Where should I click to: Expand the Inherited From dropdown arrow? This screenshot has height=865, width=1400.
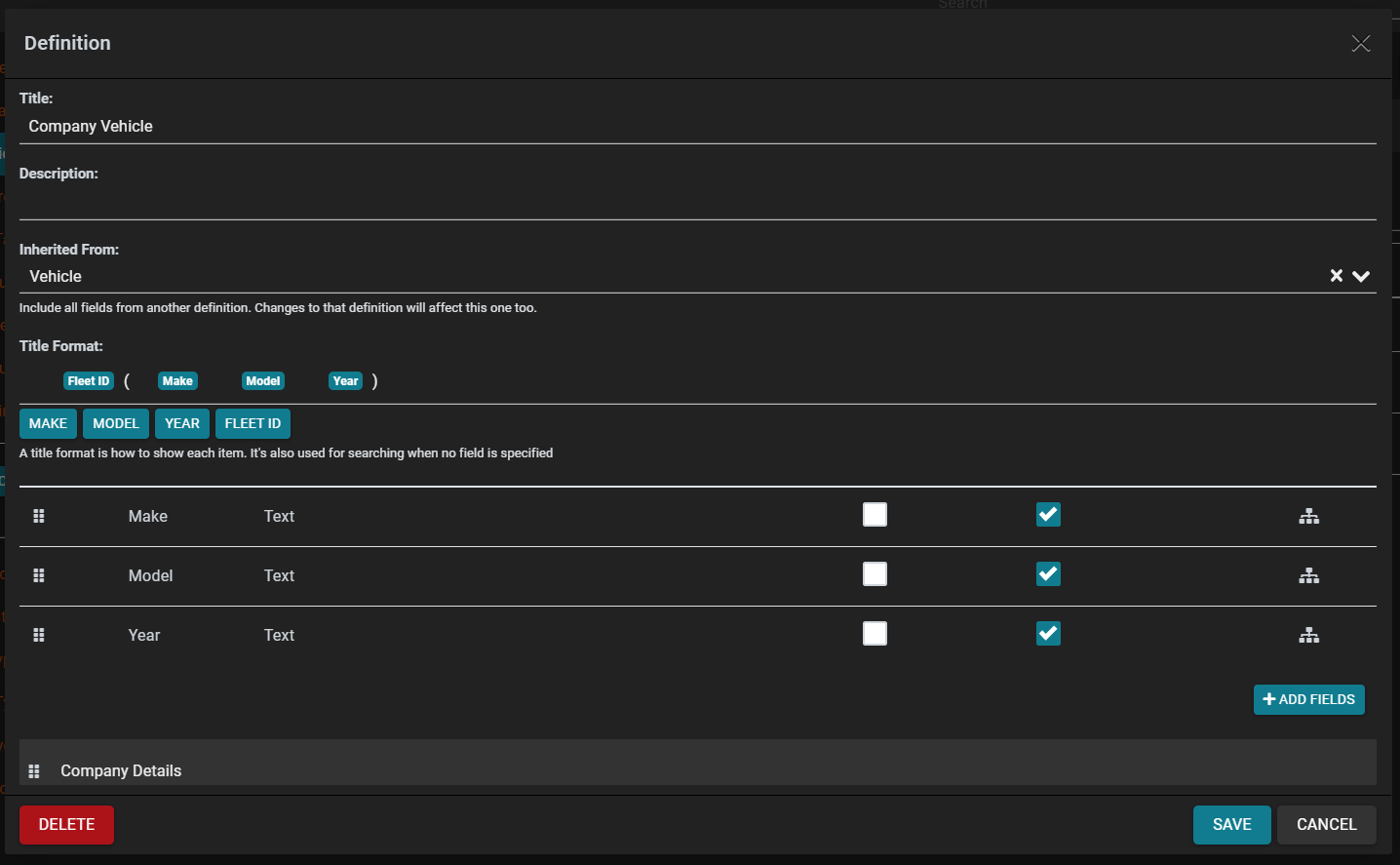click(1361, 276)
